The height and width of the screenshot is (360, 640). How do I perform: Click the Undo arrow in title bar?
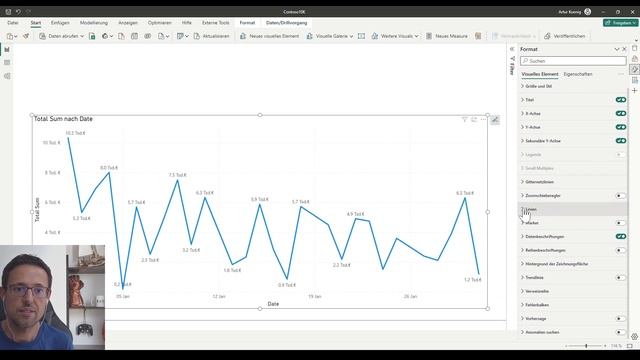point(18,12)
